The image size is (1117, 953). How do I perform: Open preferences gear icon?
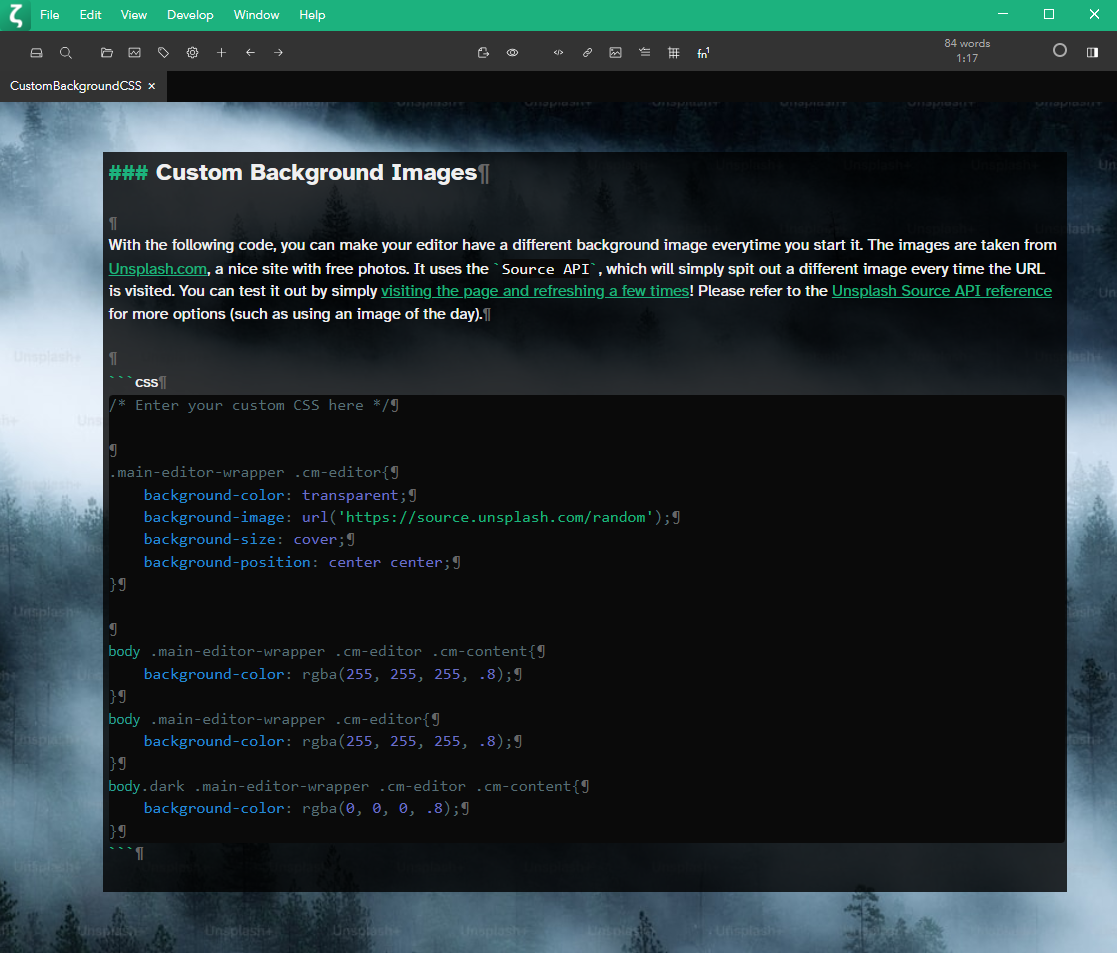click(192, 53)
